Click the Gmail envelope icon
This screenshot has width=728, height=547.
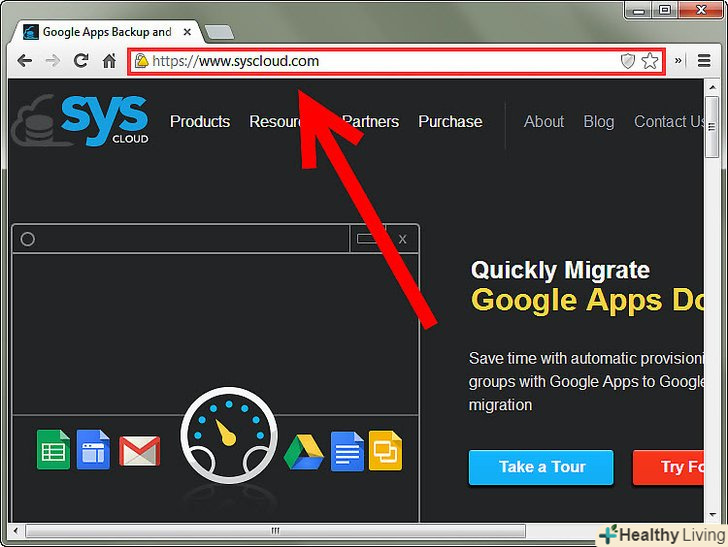coord(140,451)
